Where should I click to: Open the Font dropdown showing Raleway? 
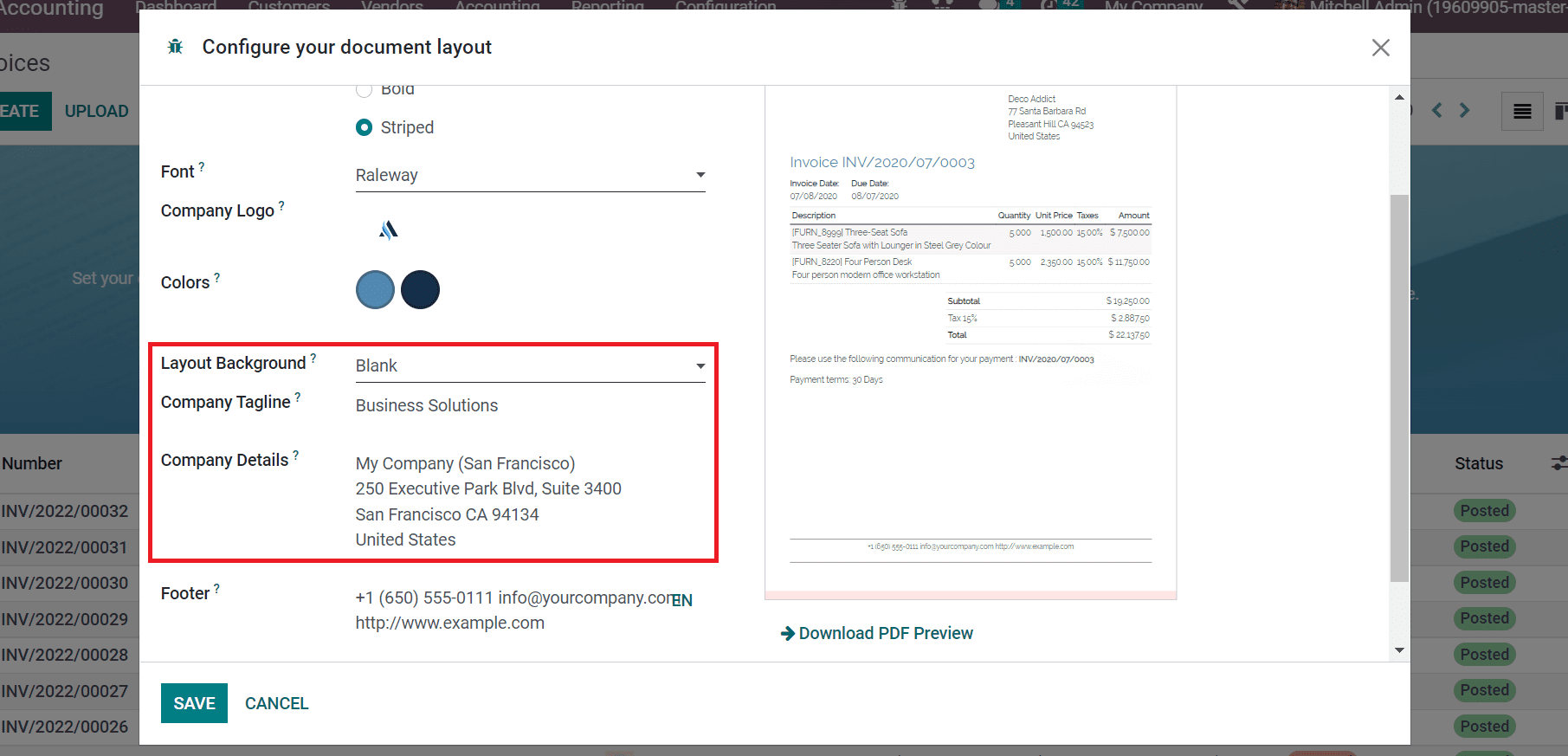[x=530, y=175]
